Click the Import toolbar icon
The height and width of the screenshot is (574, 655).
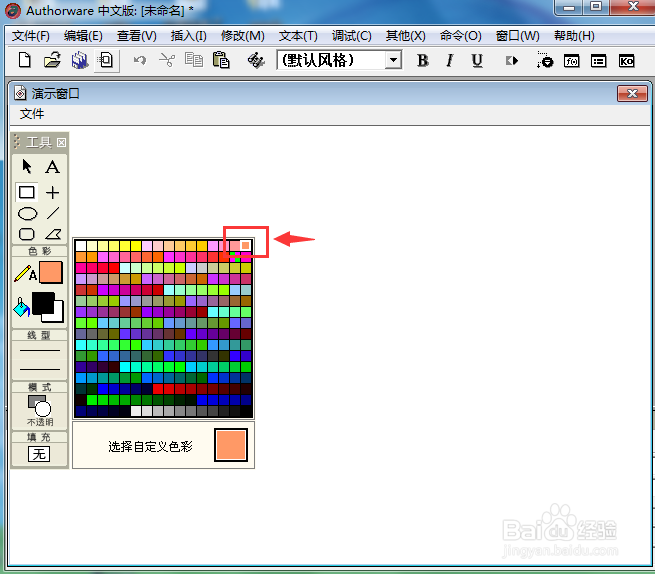[107, 61]
